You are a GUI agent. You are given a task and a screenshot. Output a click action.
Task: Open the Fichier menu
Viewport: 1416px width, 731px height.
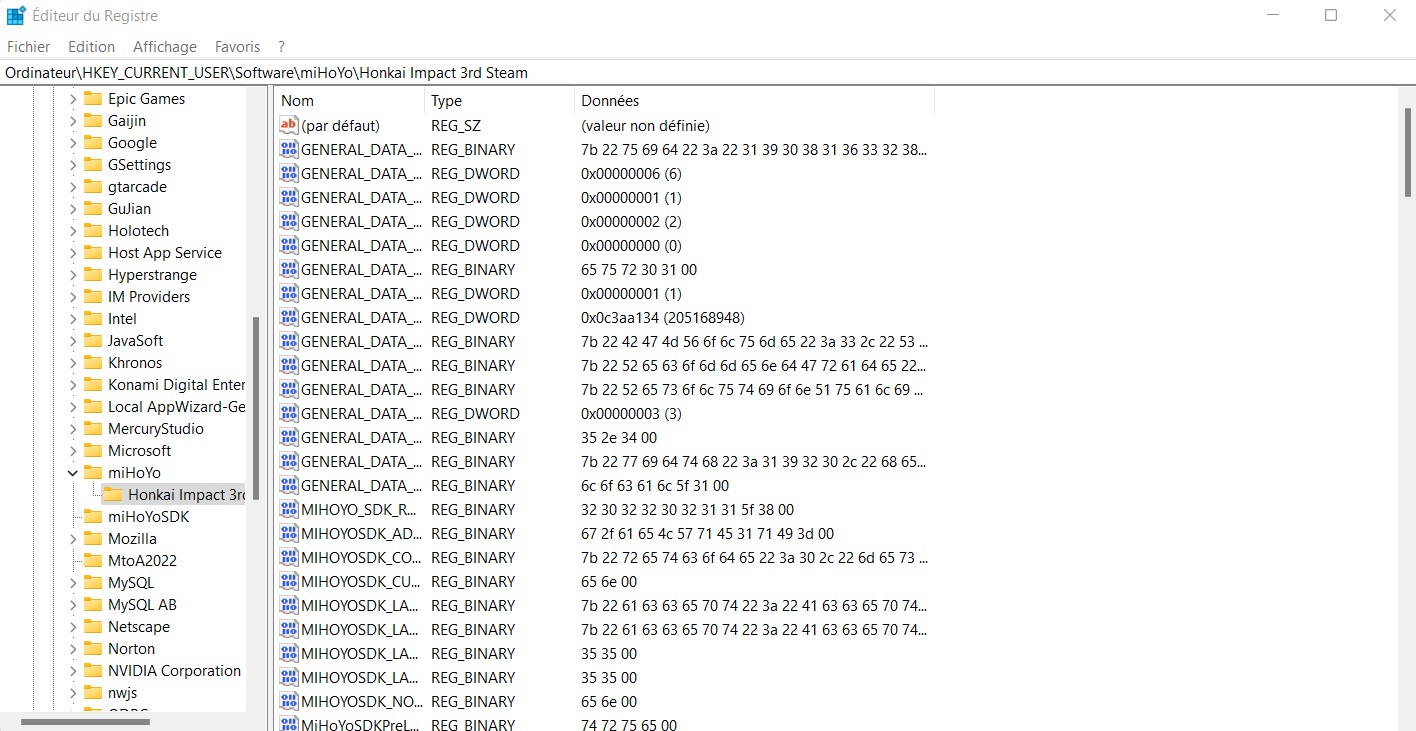(28, 47)
